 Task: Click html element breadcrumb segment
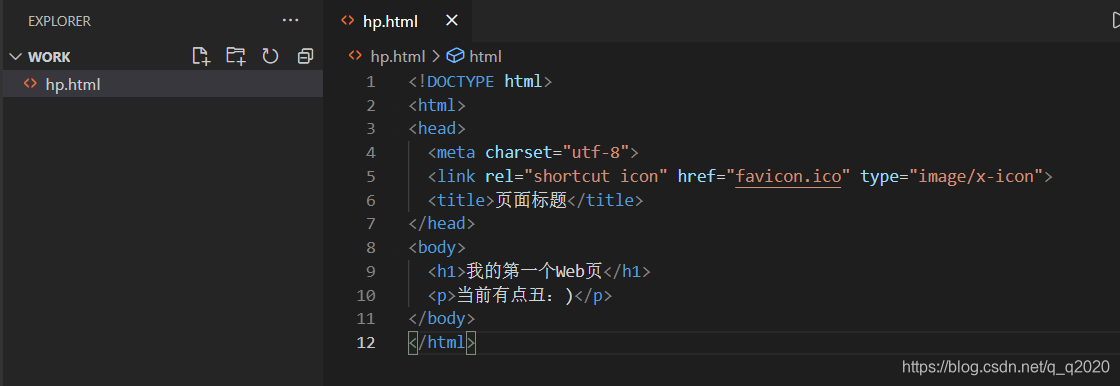pos(485,56)
